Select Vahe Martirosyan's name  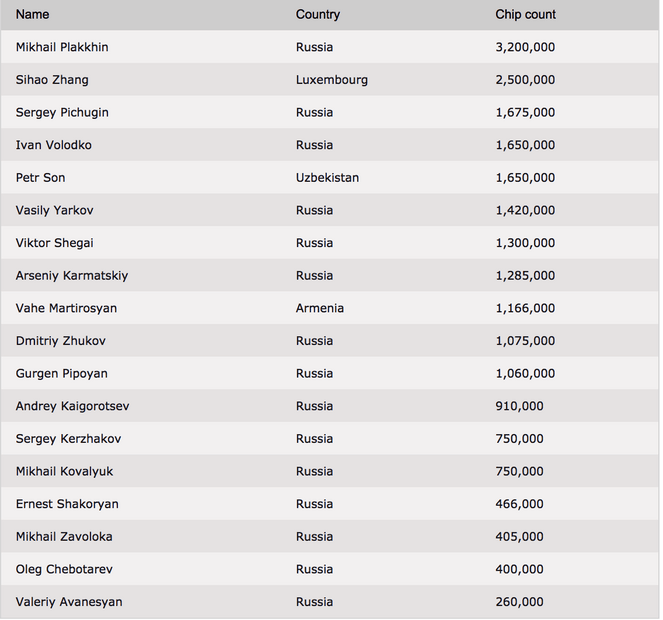coord(66,308)
